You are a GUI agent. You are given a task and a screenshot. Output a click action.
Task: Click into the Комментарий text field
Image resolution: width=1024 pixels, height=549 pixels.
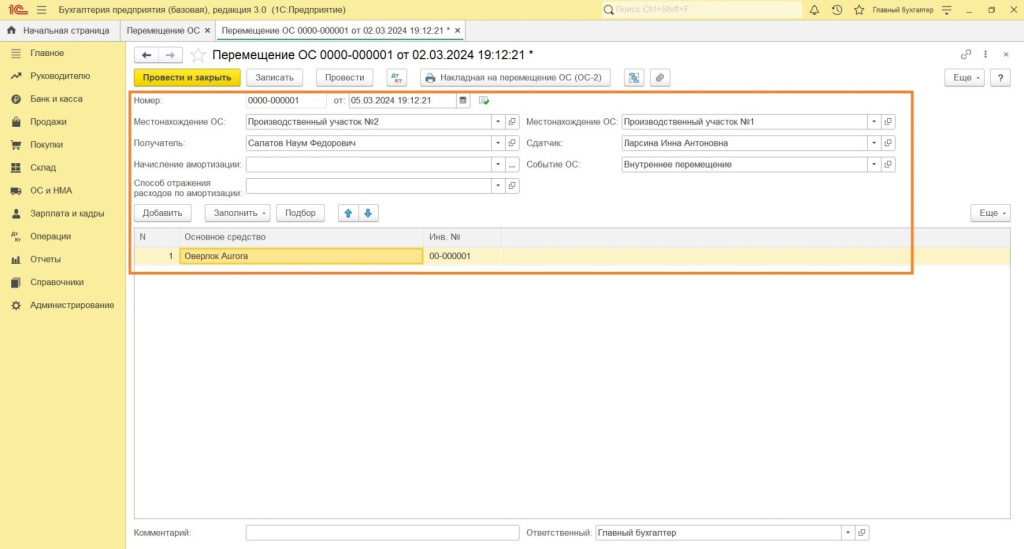tap(382, 533)
